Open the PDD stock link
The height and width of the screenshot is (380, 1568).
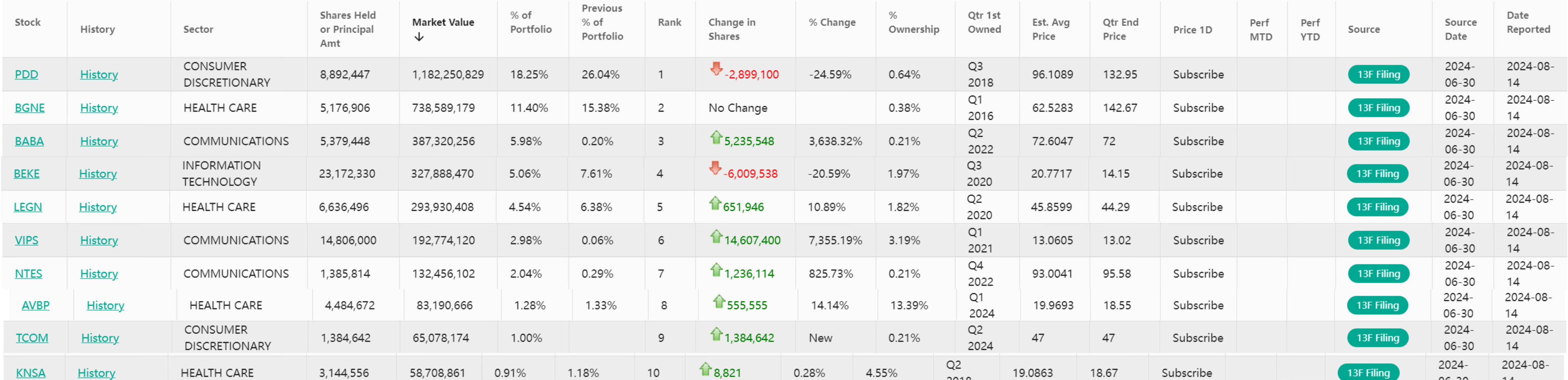(x=26, y=75)
